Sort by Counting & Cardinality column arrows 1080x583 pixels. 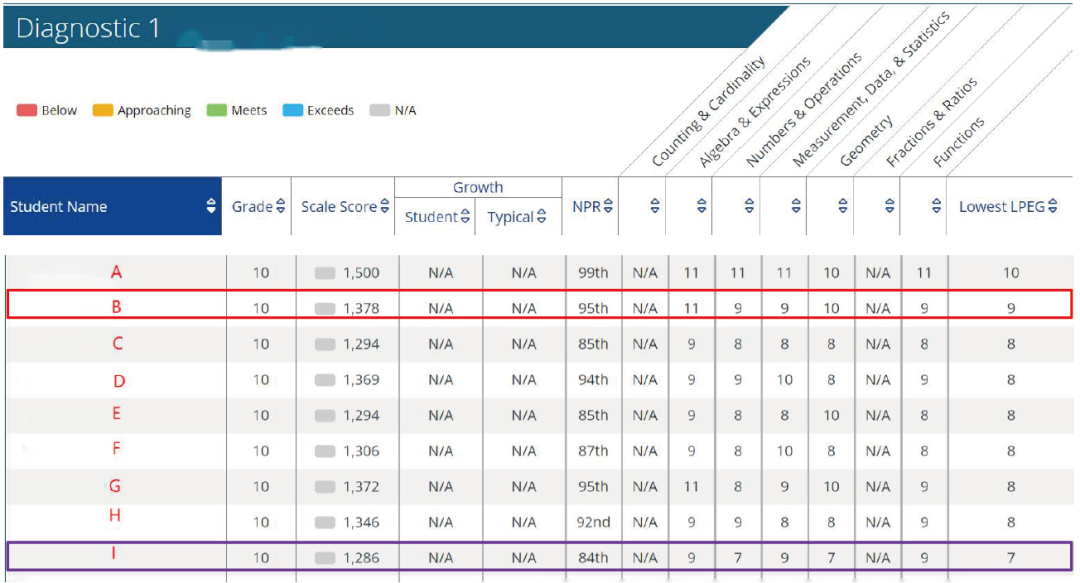coord(655,207)
